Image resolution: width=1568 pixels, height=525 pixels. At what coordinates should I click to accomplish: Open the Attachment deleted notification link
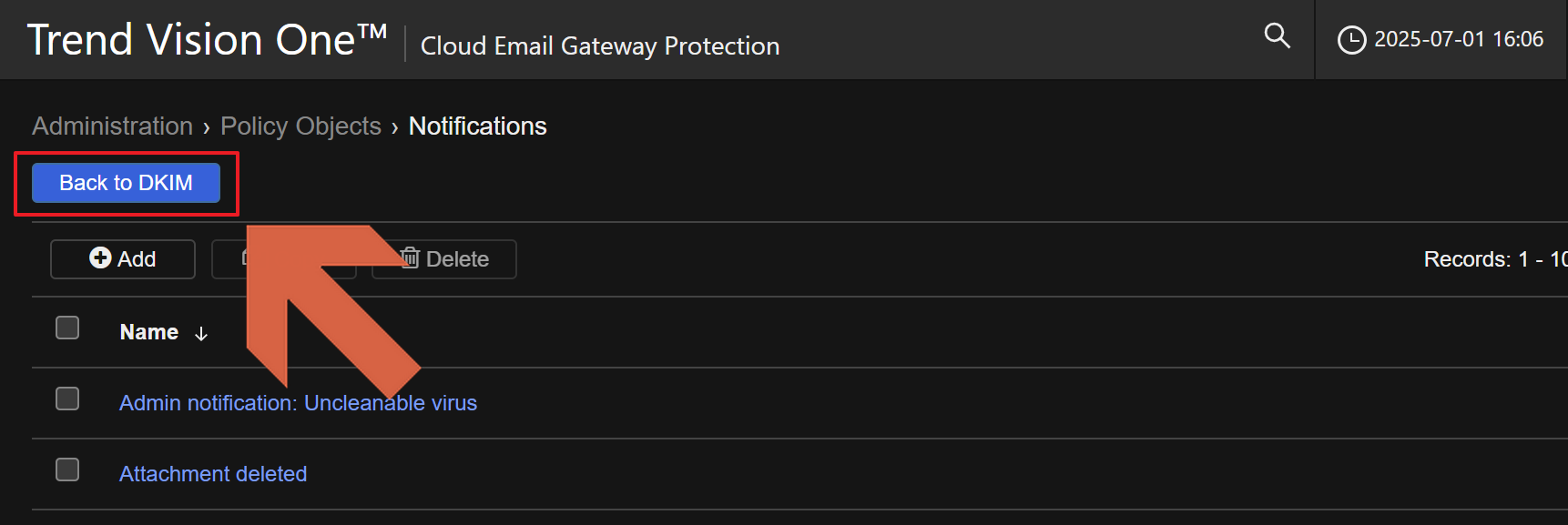(213, 474)
